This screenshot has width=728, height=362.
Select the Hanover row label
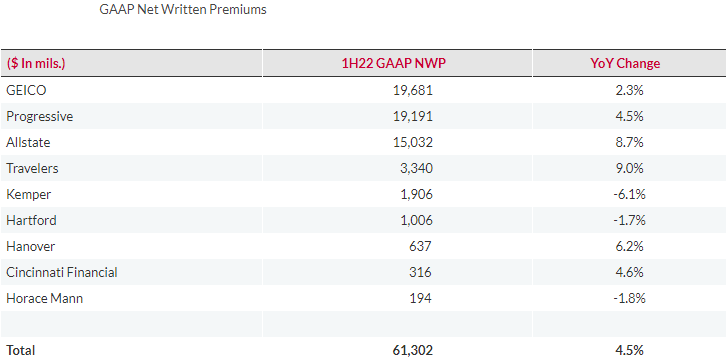[x=31, y=246]
